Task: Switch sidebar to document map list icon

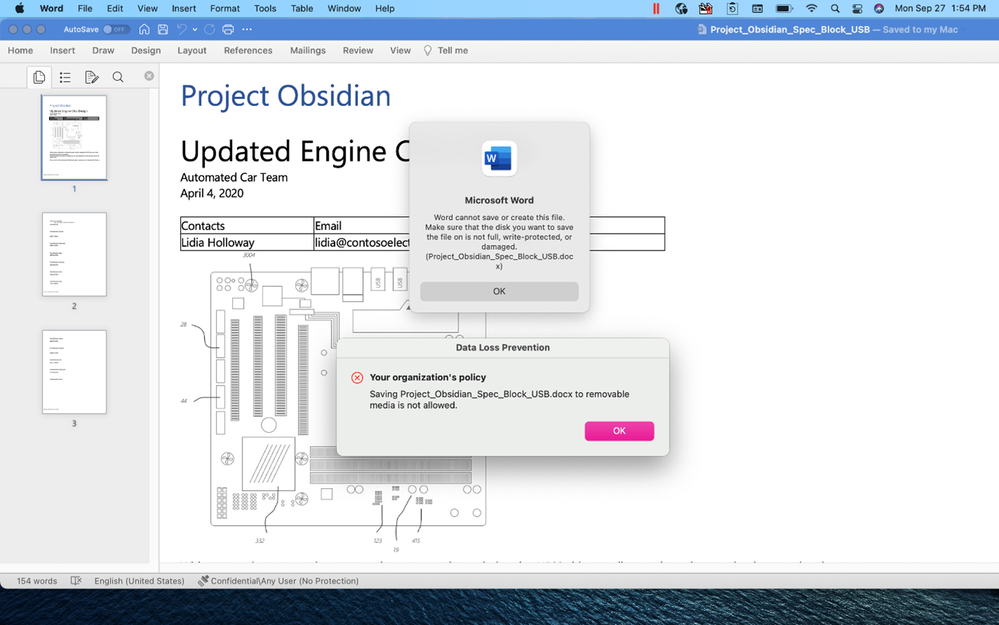Action: [x=65, y=77]
